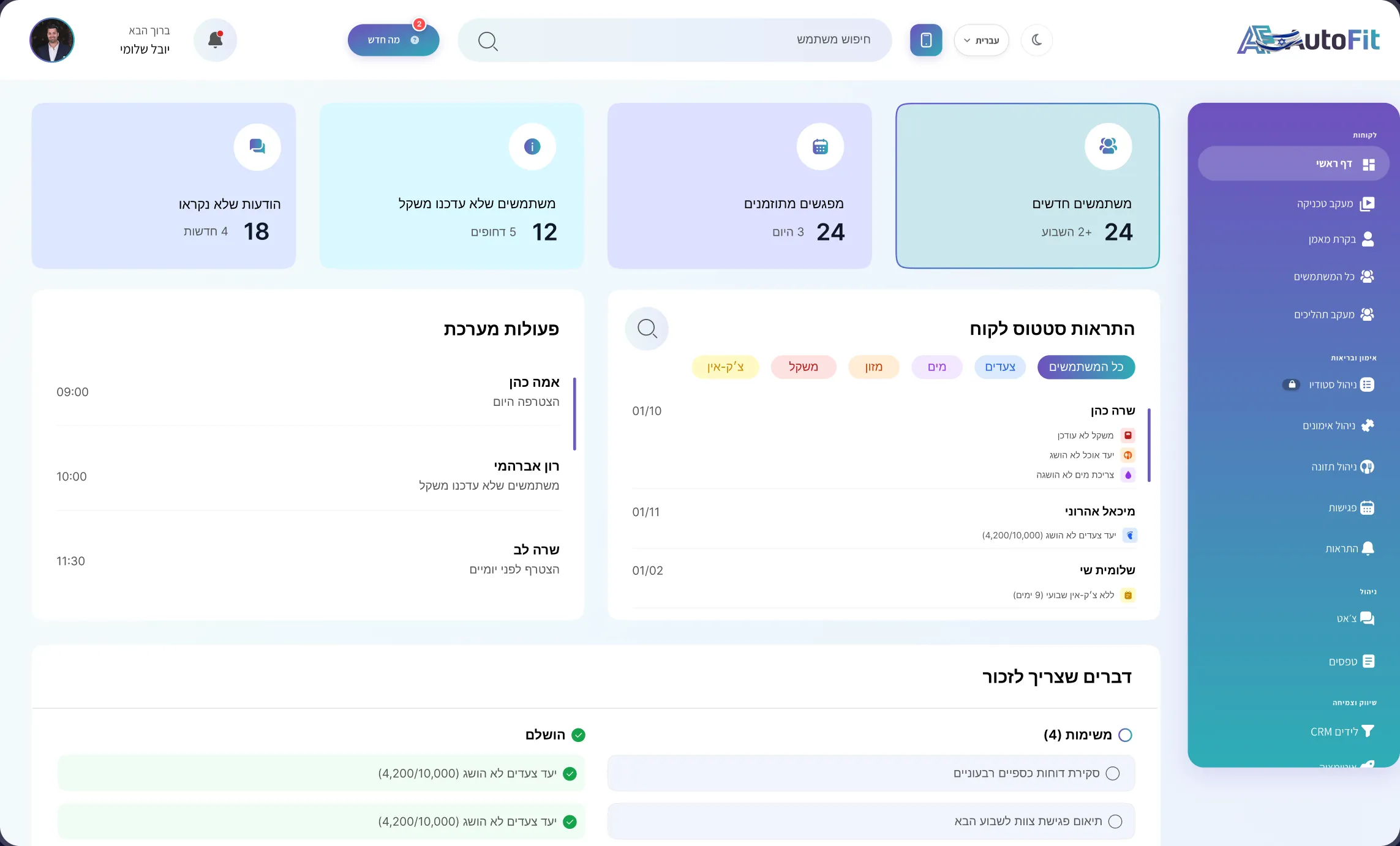
Task: Click the green הושלם header checkmark
Action: coord(578,735)
